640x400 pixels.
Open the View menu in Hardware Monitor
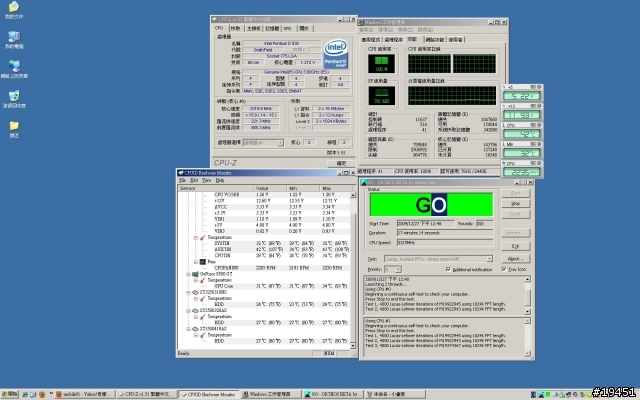pyautogui.click(x=207, y=180)
